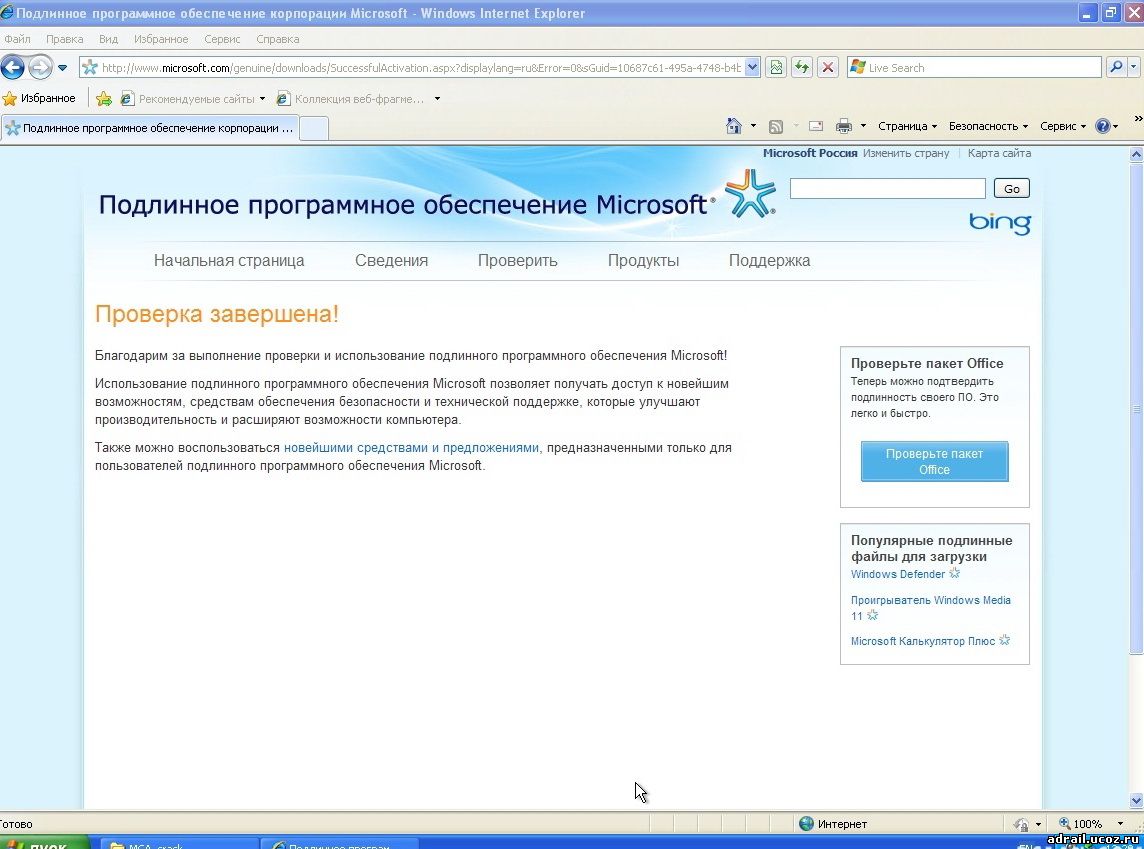Viewport: 1144px width, 849px height.
Task: Open the Избранное menu in menu bar
Action: (161, 39)
